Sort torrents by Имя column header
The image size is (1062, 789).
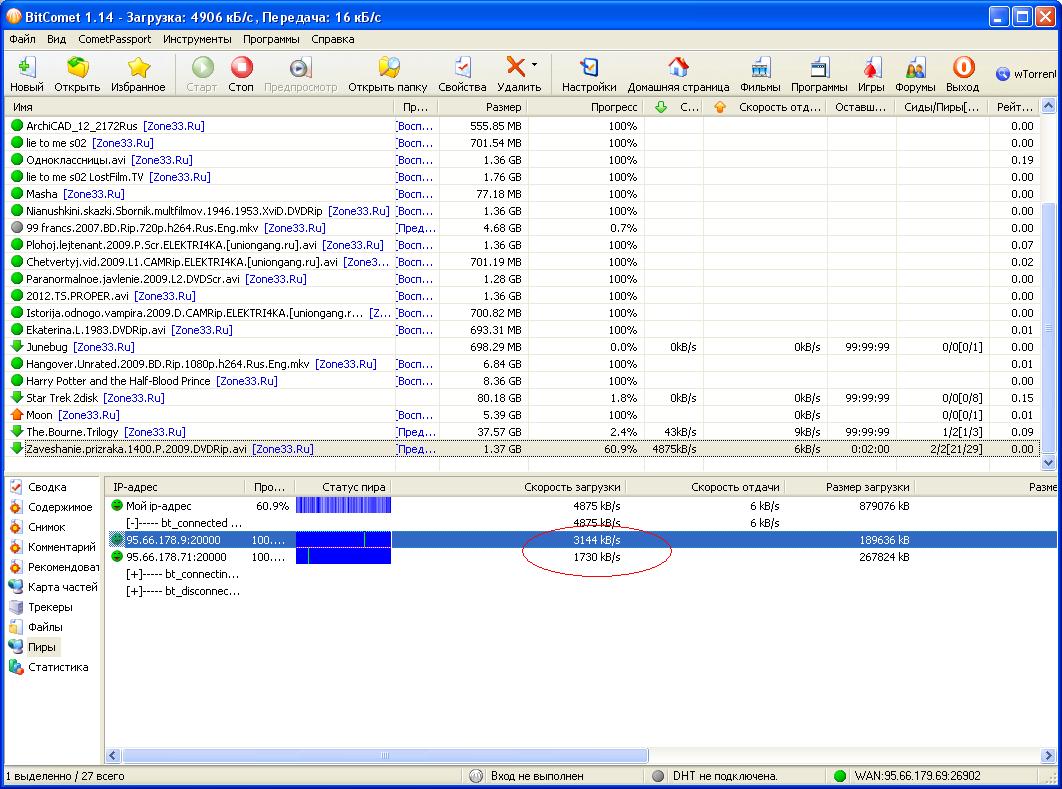click(199, 107)
